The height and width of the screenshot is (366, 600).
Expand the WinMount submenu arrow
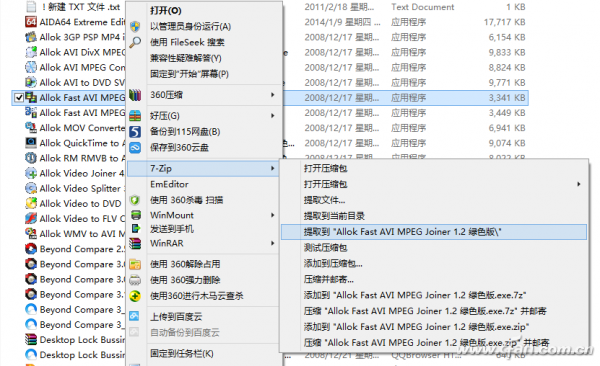272,215
